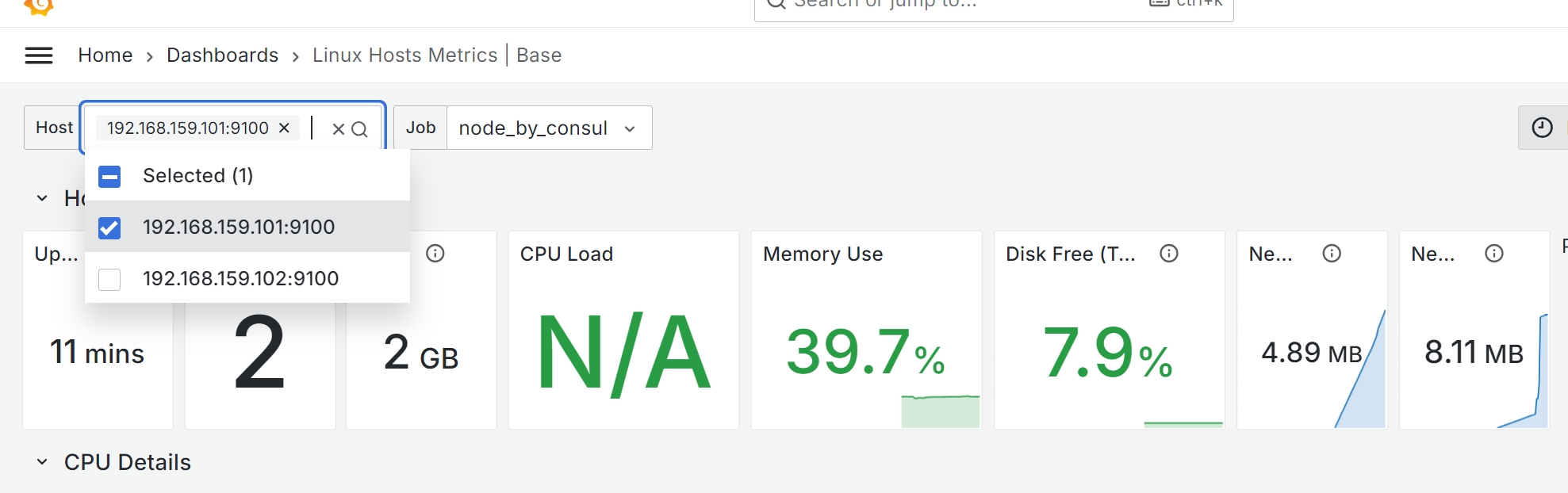Image resolution: width=1568 pixels, height=493 pixels.
Task: Click the Host search magnifier icon
Action: click(359, 128)
